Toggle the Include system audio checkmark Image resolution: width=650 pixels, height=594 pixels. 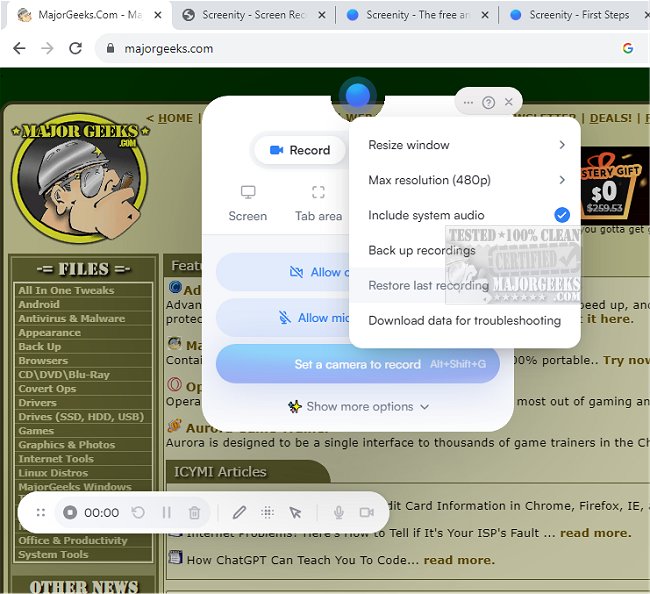pyautogui.click(x=561, y=215)
